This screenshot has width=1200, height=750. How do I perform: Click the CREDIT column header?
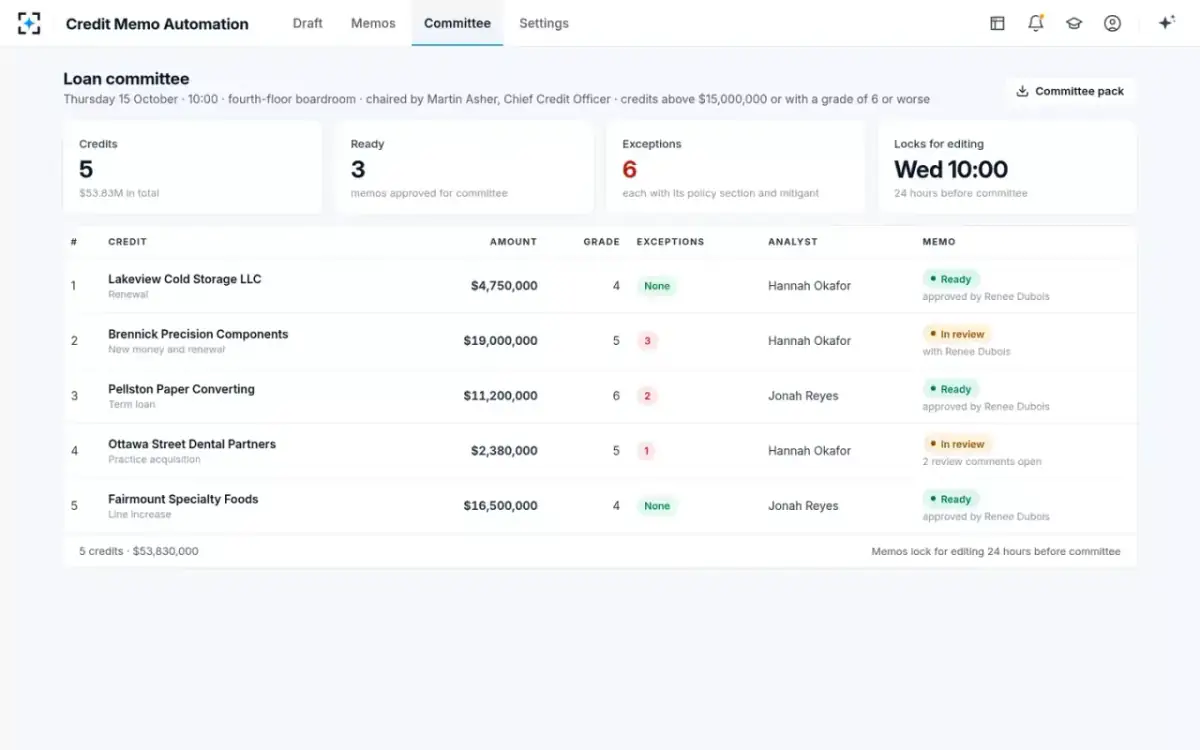coord(127,242)
